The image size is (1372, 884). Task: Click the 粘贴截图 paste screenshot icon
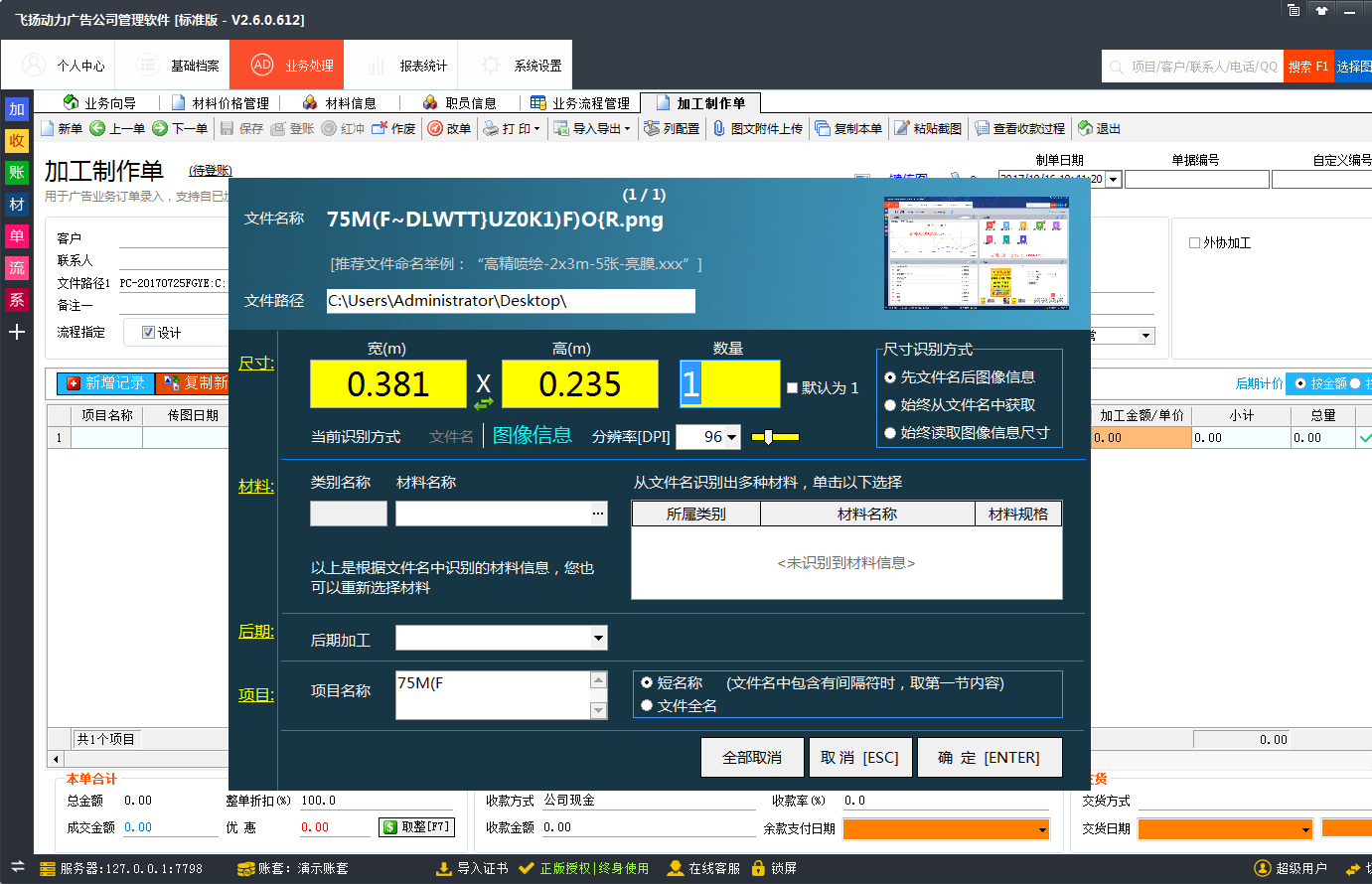pyautogui.click(x=902, y=129)
